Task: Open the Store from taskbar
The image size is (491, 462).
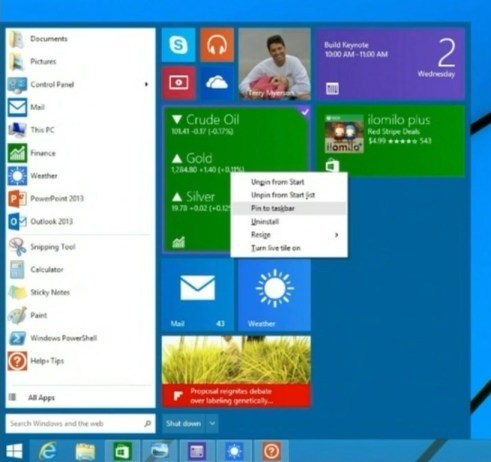Action: pos(122,451)
